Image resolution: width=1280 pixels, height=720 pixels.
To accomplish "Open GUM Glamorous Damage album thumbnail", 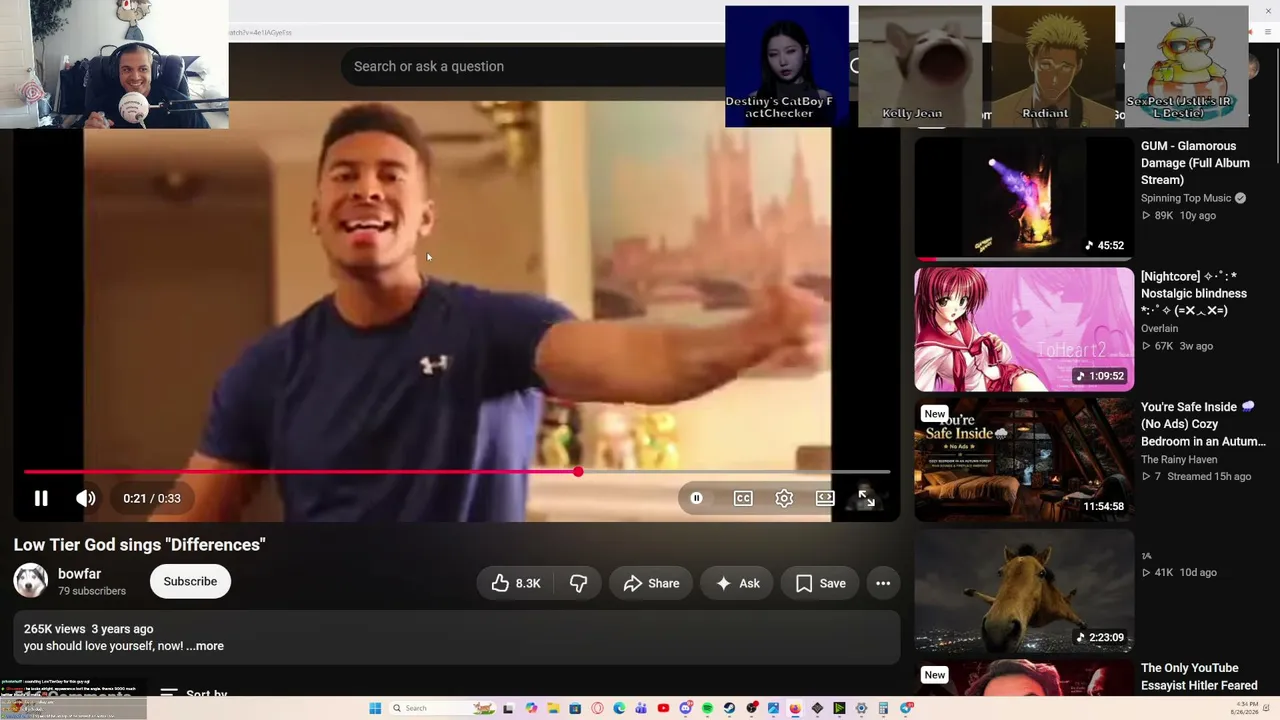I will (x=1024, y=198).
